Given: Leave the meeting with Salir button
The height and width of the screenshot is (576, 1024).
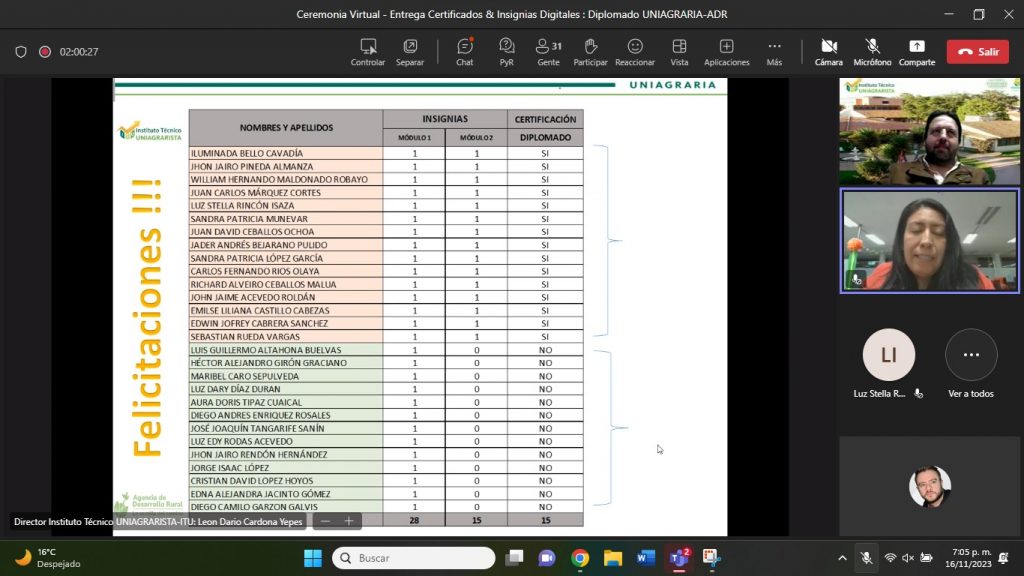Looking at the screenshot, I should (x=978, y=52).
